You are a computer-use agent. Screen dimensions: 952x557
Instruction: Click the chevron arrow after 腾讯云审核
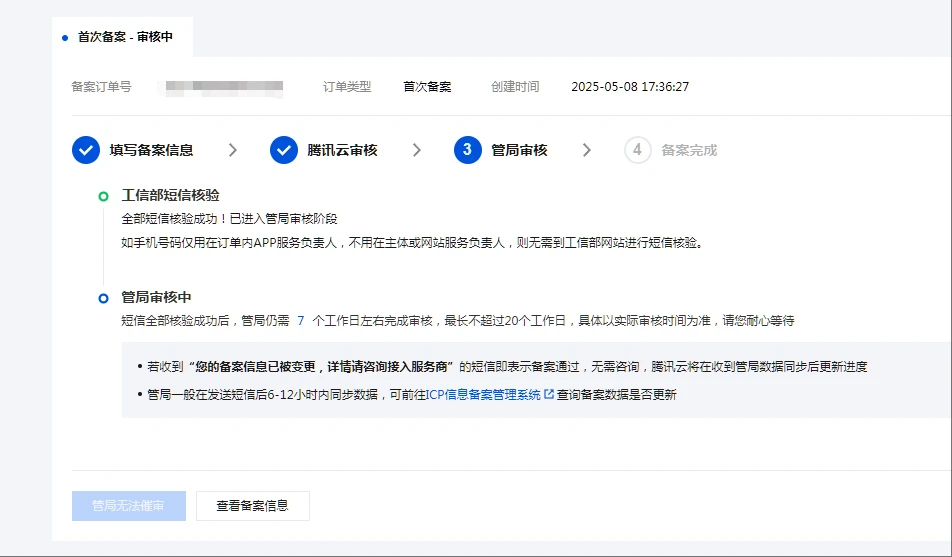417,150
